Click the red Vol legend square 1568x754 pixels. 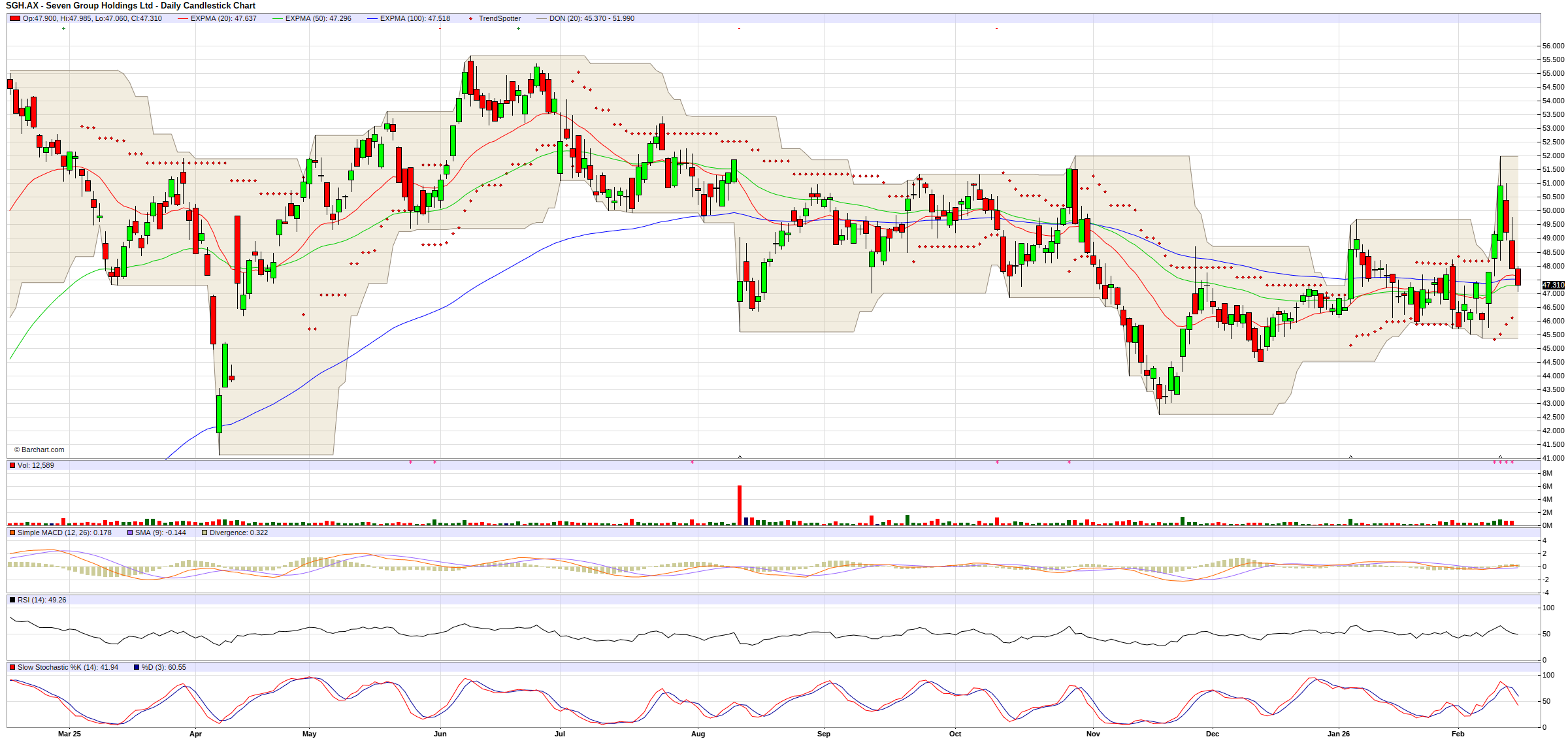click(12, 465)
